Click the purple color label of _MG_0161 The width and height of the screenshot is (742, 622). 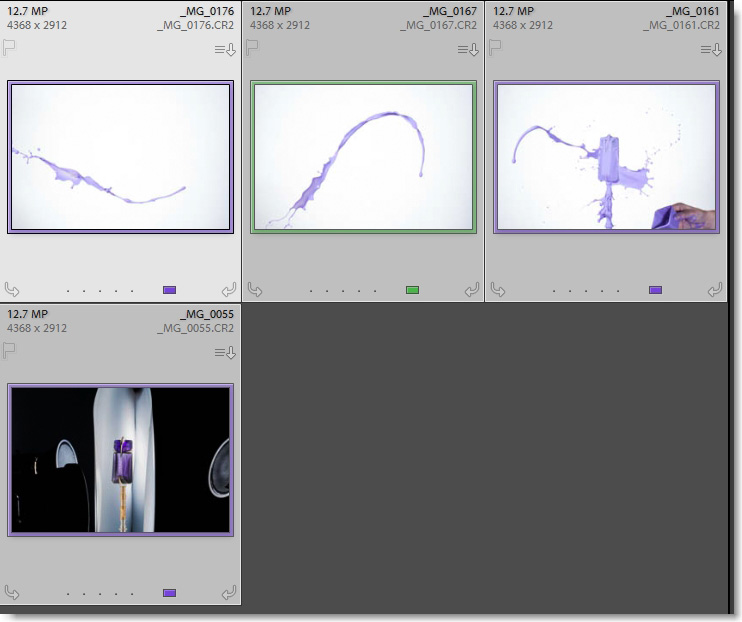[x=655, y=290]
